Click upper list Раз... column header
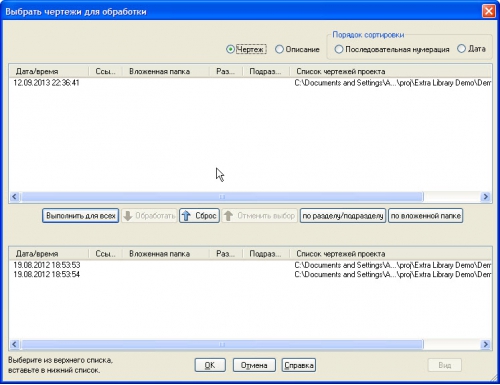The width and height of the screenshot is (500, 385). pos(226,71)
